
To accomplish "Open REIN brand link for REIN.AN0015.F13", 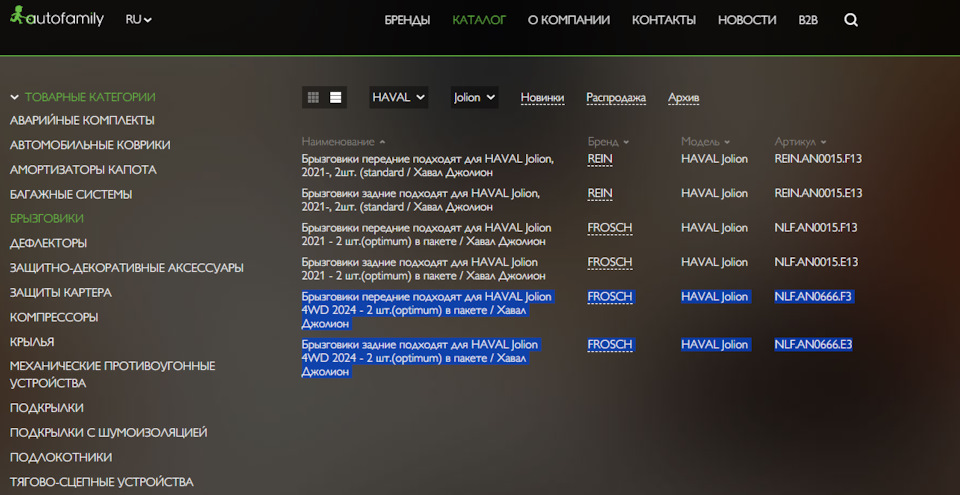I will pos(600,159).
